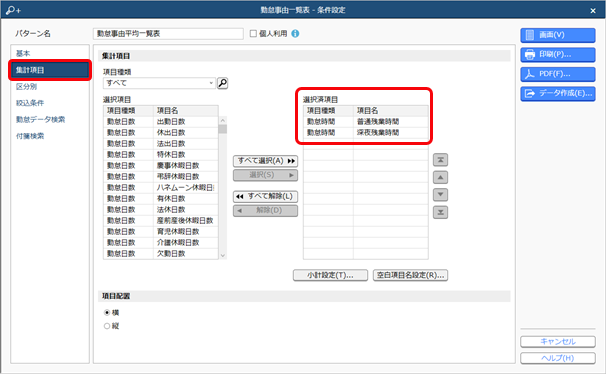Click 項目名 column header in 選択項目 list
606x374 pixels.
tap(186, 111)
